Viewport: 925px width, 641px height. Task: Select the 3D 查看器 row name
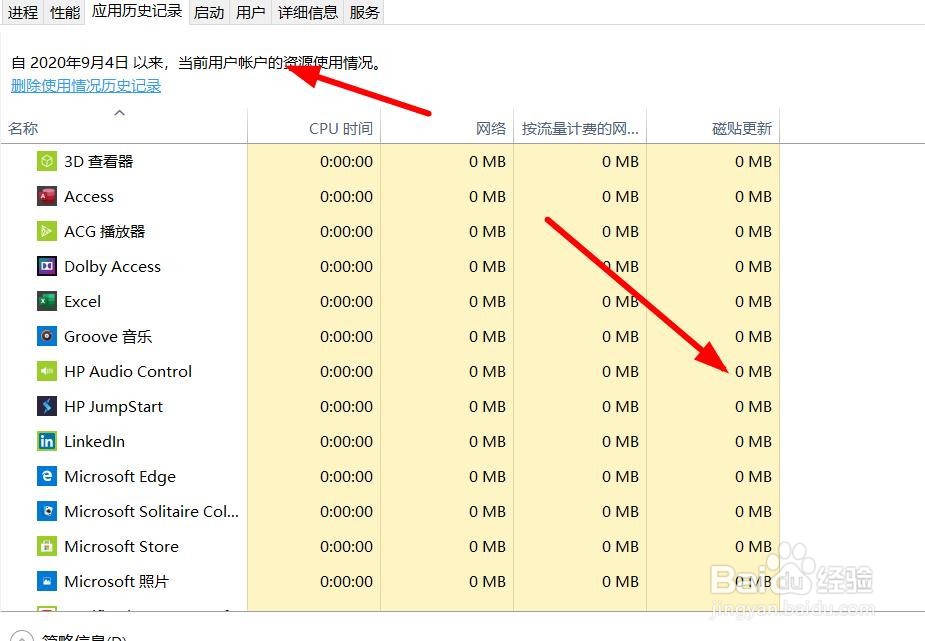click(99, 162)
